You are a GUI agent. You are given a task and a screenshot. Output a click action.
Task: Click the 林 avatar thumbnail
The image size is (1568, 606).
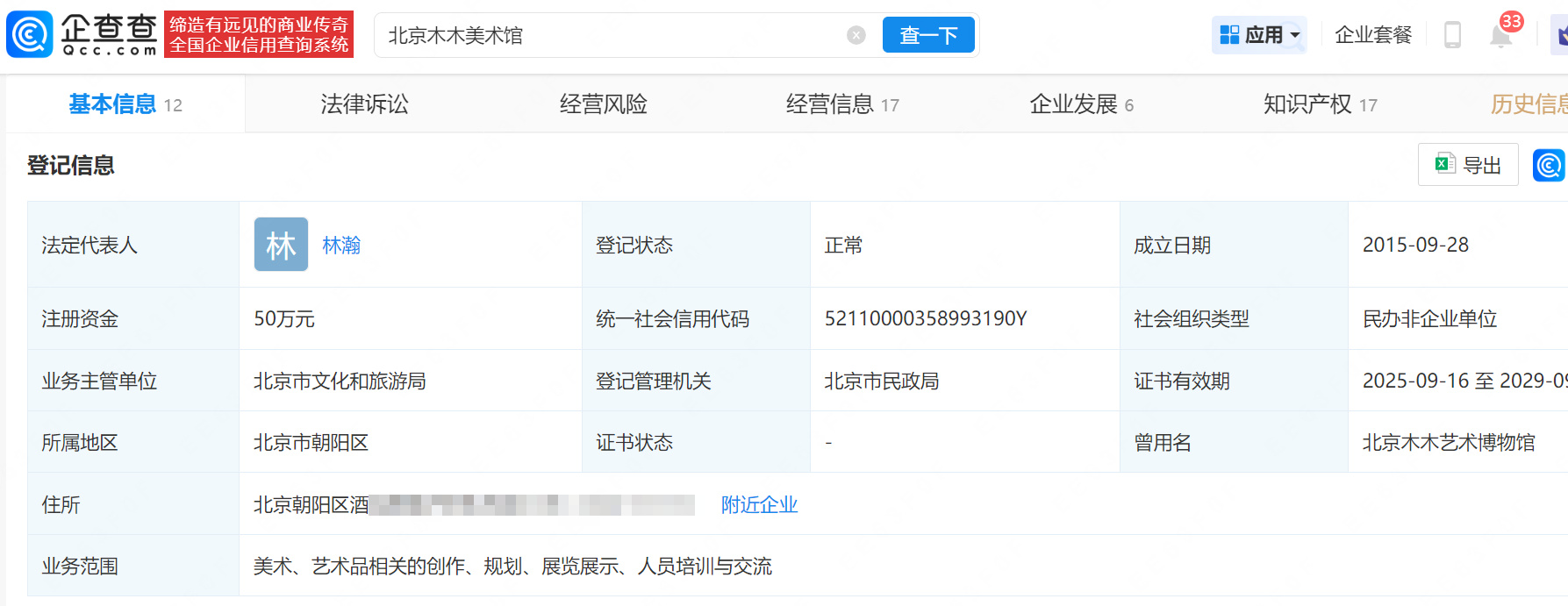point(281,245)
